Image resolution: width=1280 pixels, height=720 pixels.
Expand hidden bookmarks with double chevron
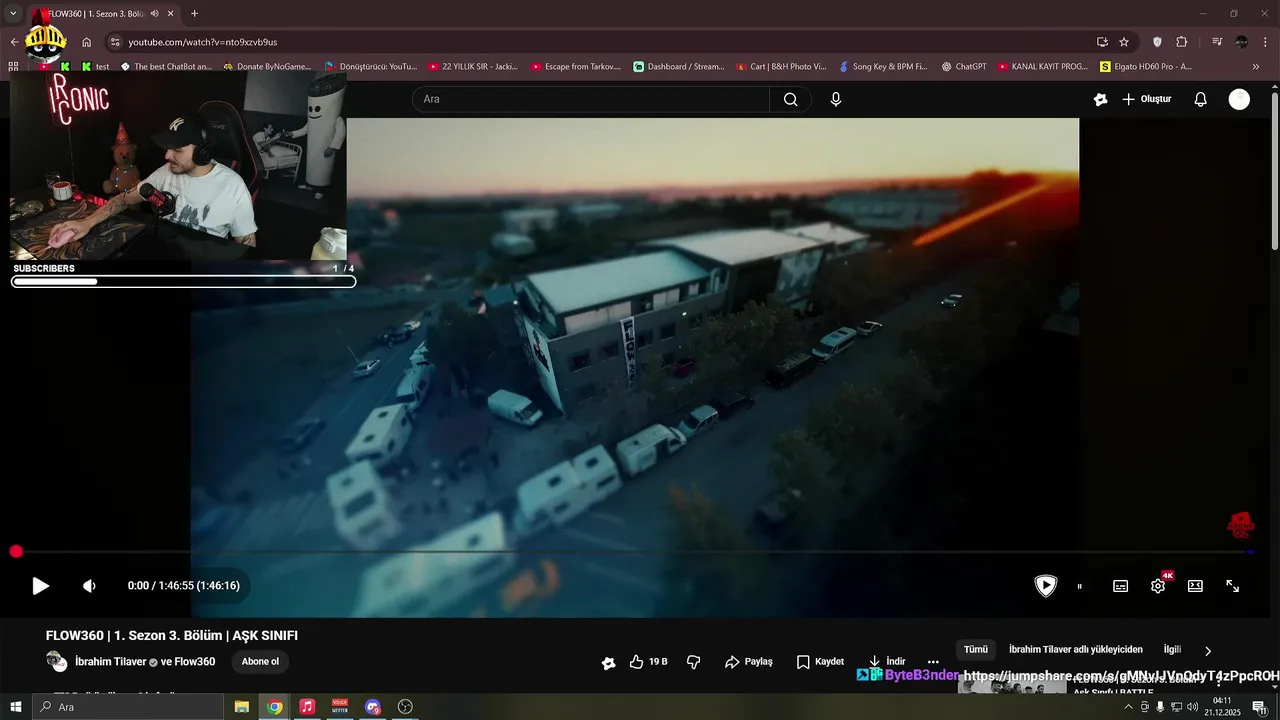click(1256, 67)
